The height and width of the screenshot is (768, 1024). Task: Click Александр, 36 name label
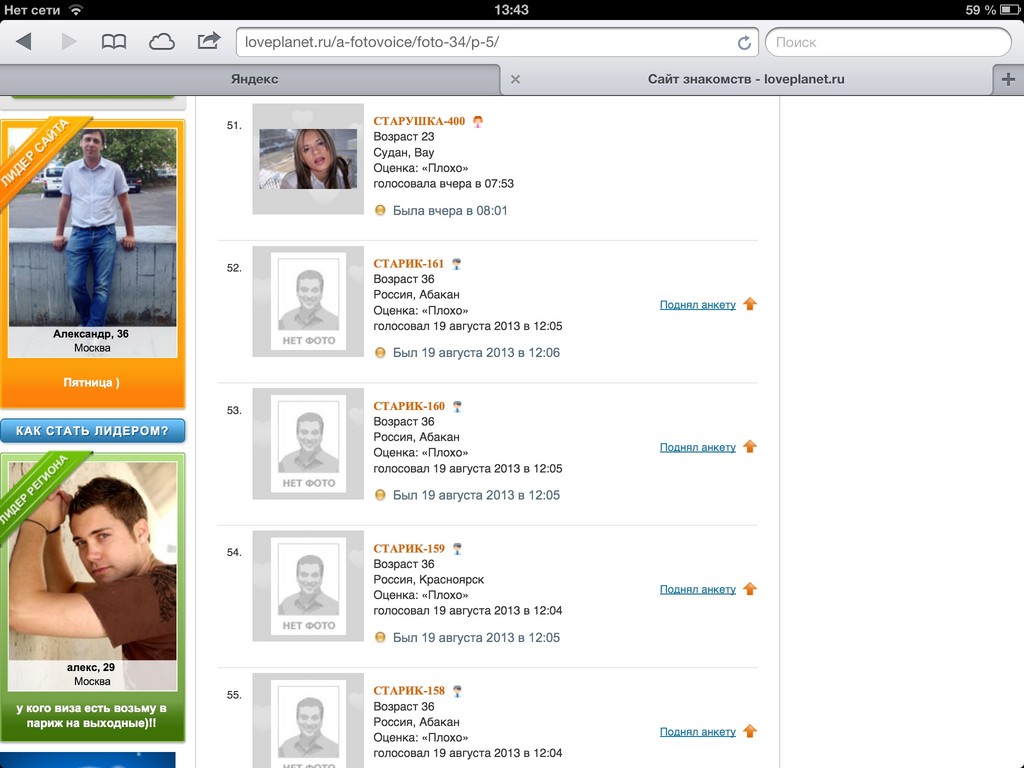point(91,334)
